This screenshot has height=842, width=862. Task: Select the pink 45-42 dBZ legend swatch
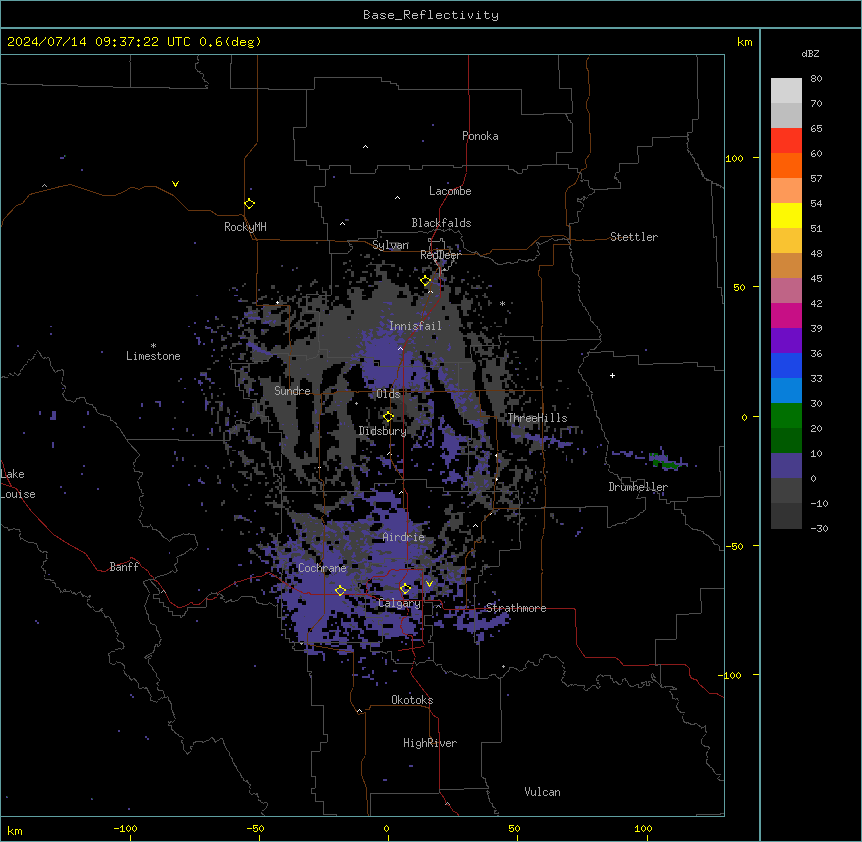click(x=786, y=291)
